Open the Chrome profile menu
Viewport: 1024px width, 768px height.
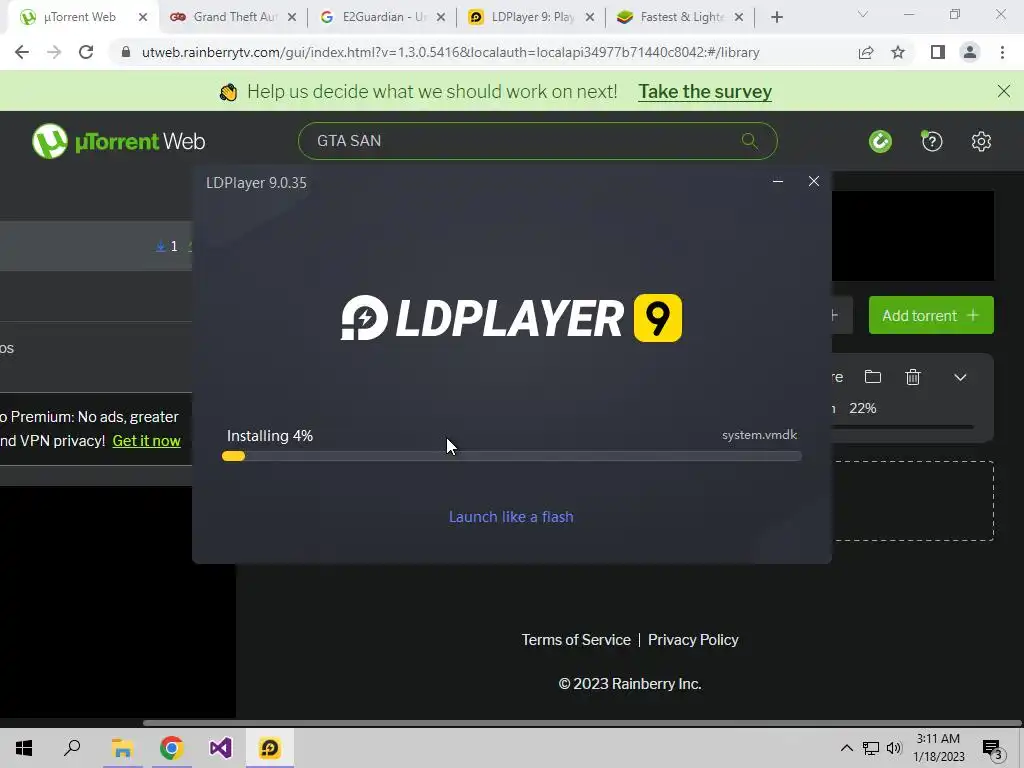coord(970,52)
